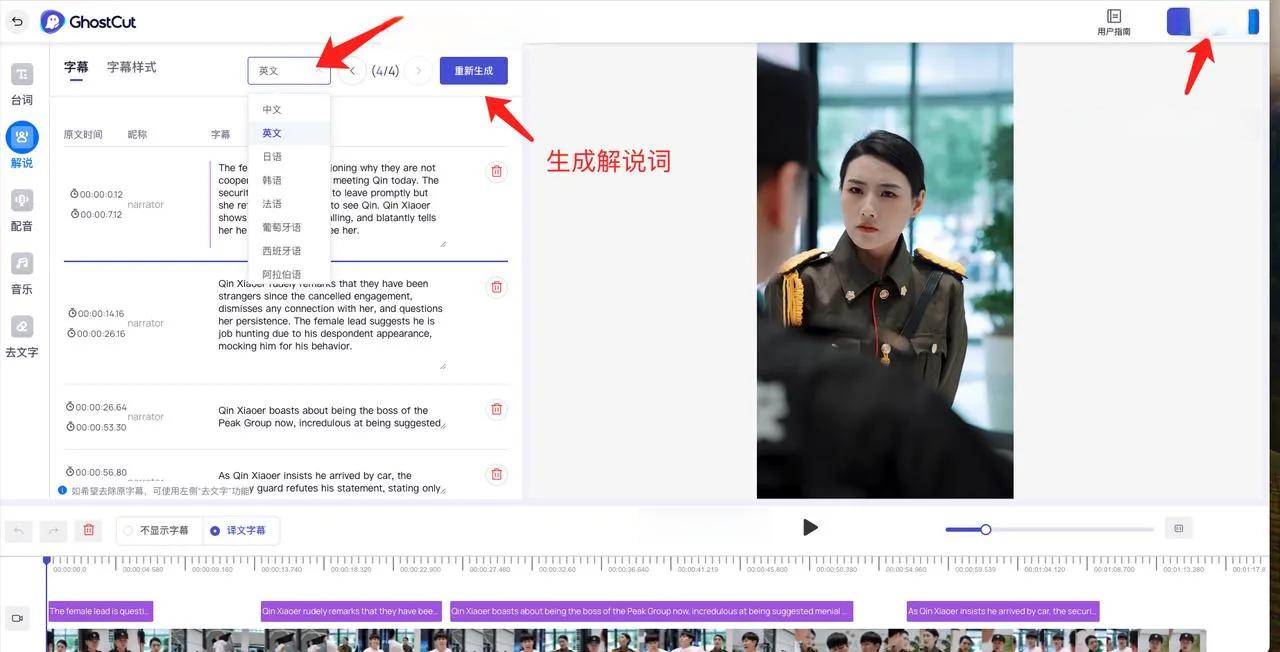Click the undo icon above the timeline
Image resolution: width=1280 pixels, height=652 pixels.
pyautogui.click(x=19, y=530)
